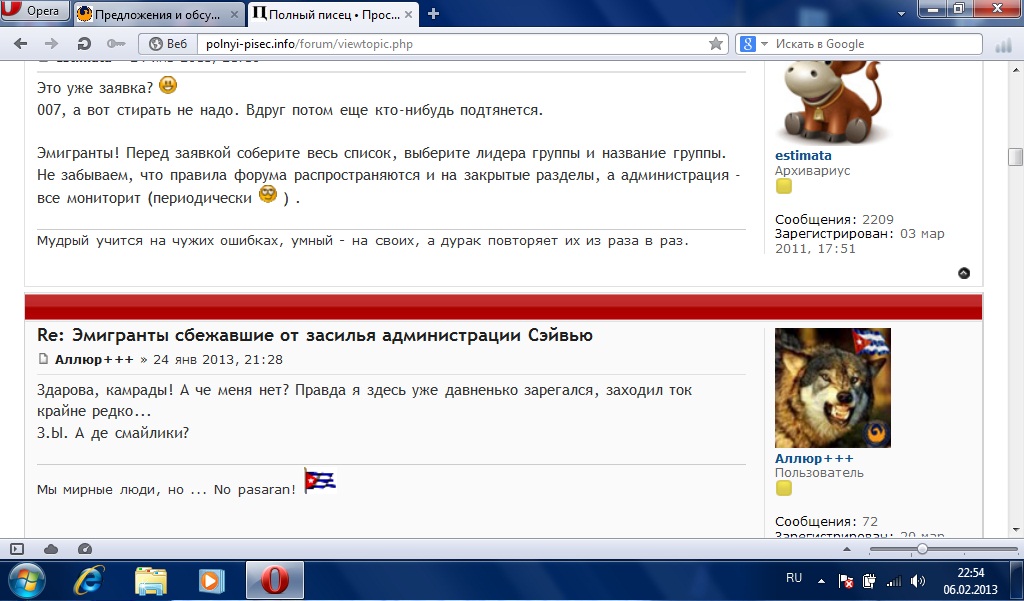
Task: Adjust the page zoom slider handle
Action: click(921, 549)
